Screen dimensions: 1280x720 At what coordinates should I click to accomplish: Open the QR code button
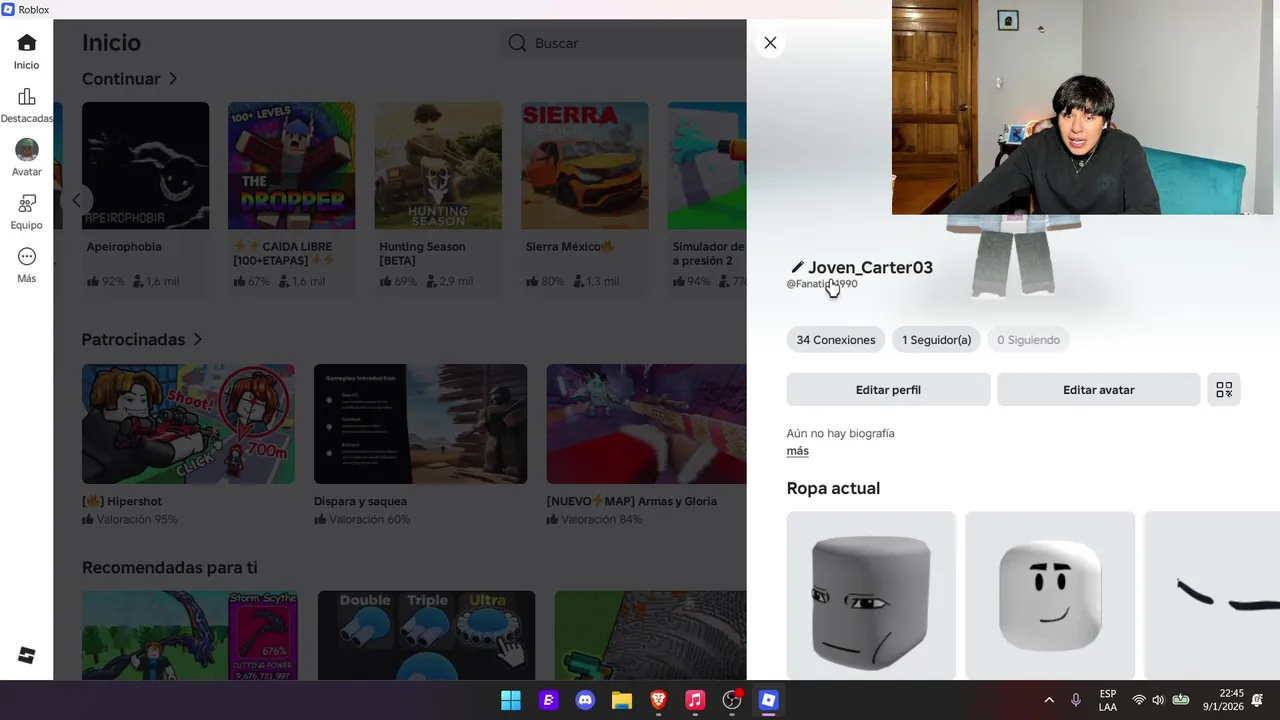tap(1224, 390)
